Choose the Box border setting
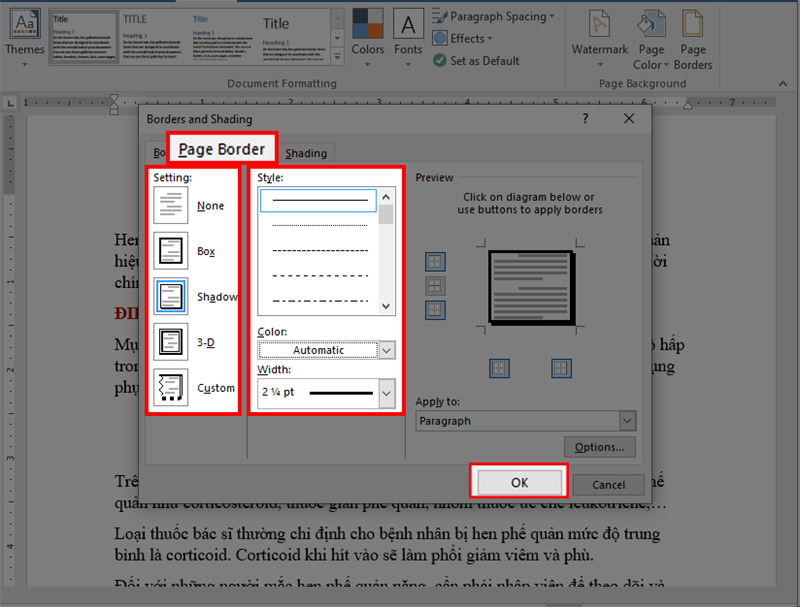Screen dimensions: 800x607 click(172, 251)
